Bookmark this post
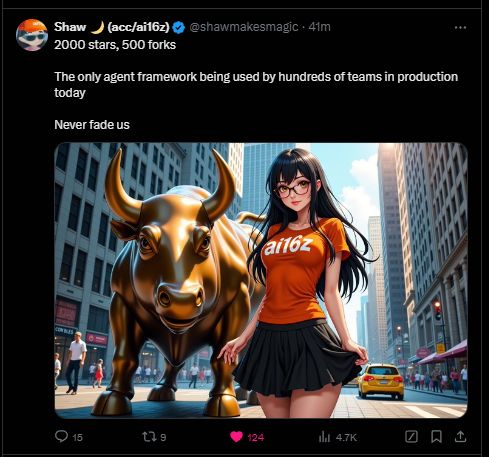Viewport: 489px width, 457px height. click(436, 437)
